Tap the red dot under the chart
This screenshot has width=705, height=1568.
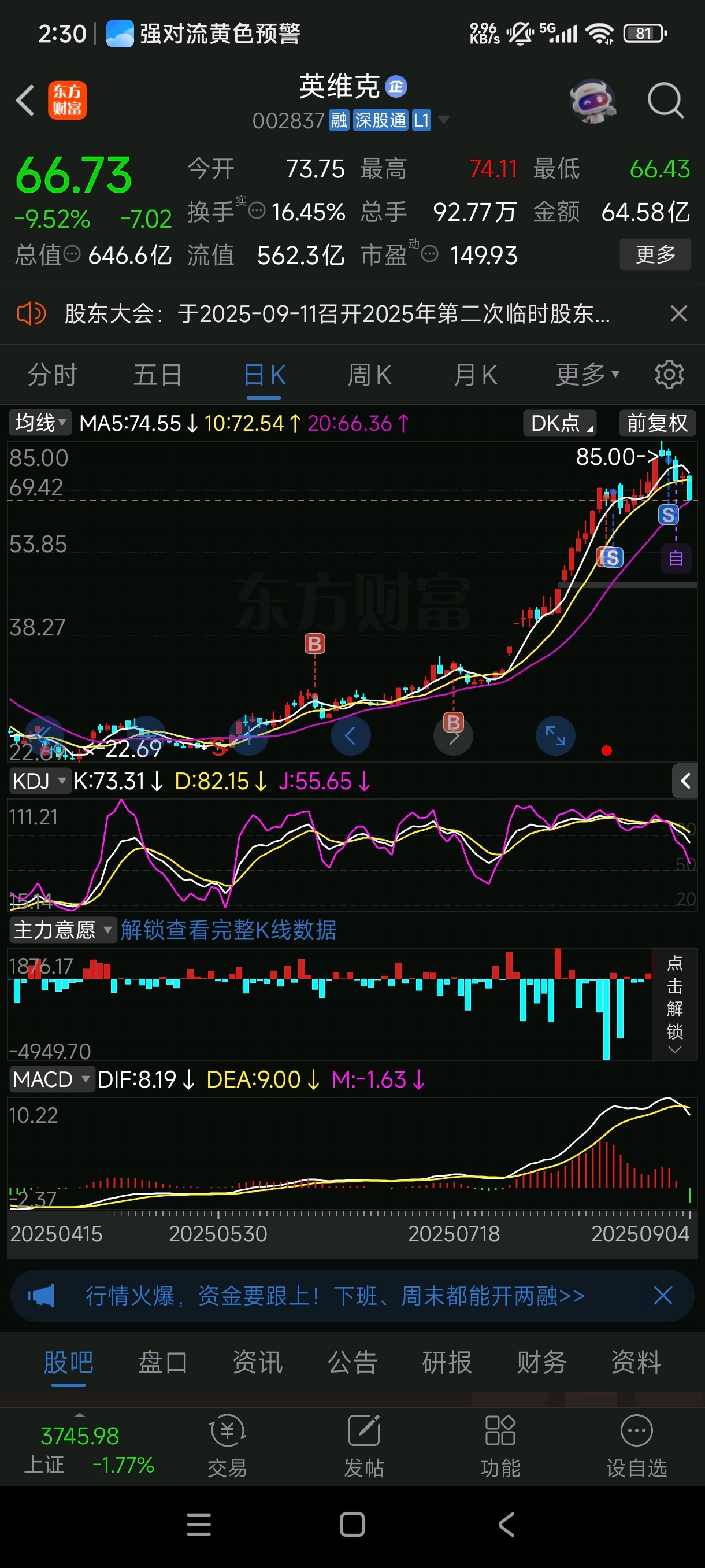(x=606, y=750)
